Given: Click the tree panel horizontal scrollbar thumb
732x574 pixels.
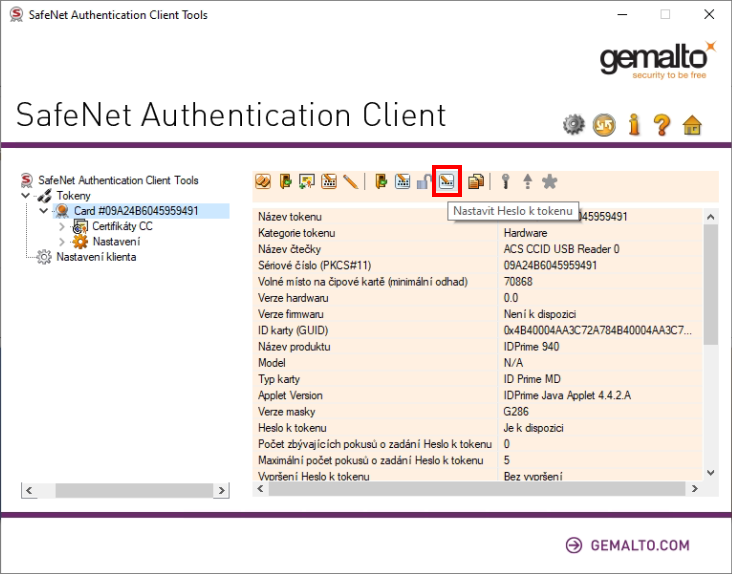Looking at the screenshot, I should point(134,490).
